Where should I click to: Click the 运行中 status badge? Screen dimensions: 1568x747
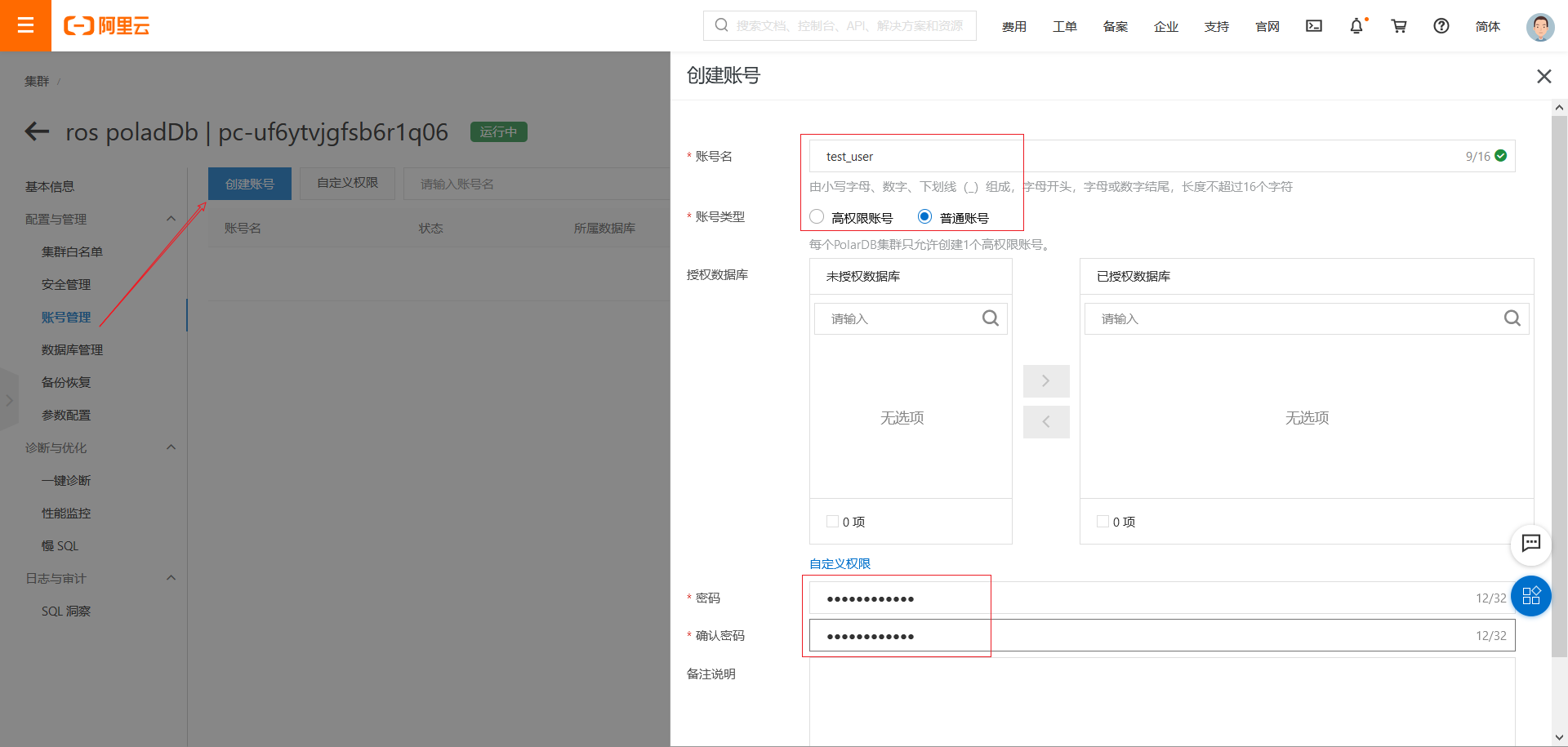pos(499,131)
